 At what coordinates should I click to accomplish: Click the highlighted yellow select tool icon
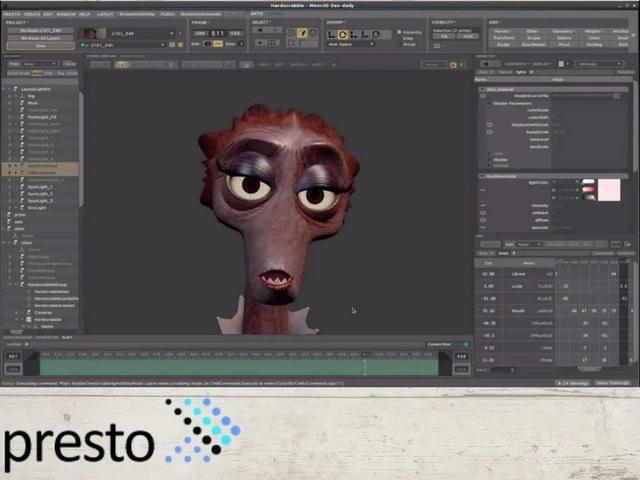click(301, 33)
